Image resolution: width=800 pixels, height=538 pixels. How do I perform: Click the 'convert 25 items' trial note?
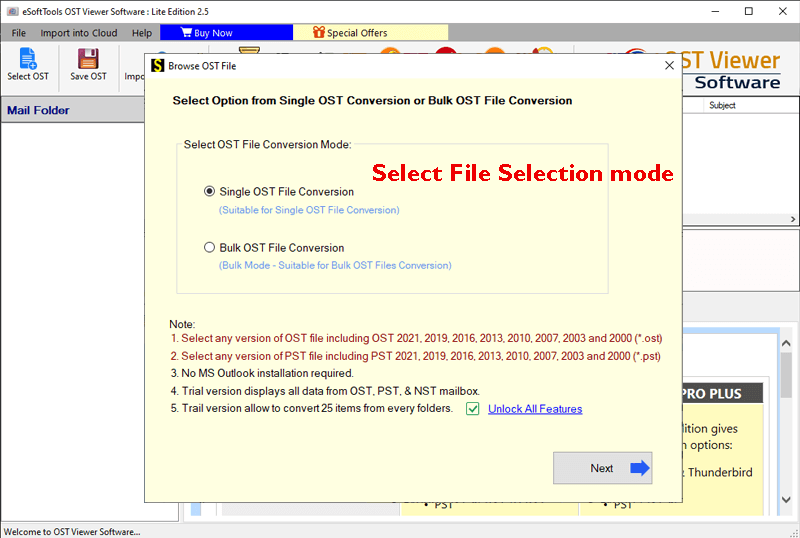pyautogui.click(x=311, y=408)
